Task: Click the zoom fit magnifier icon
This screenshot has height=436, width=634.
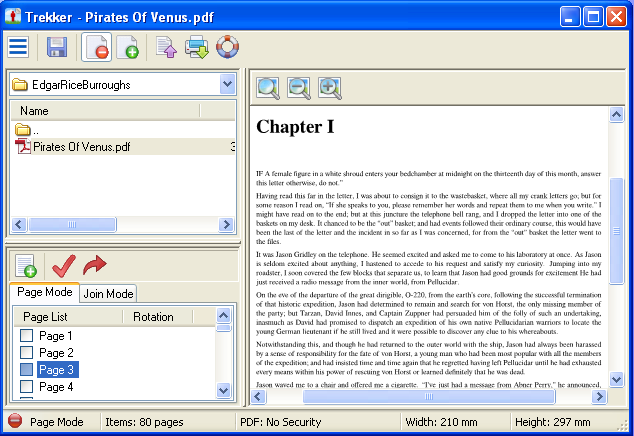Action: pyautogui.click(x=268, y=88)
